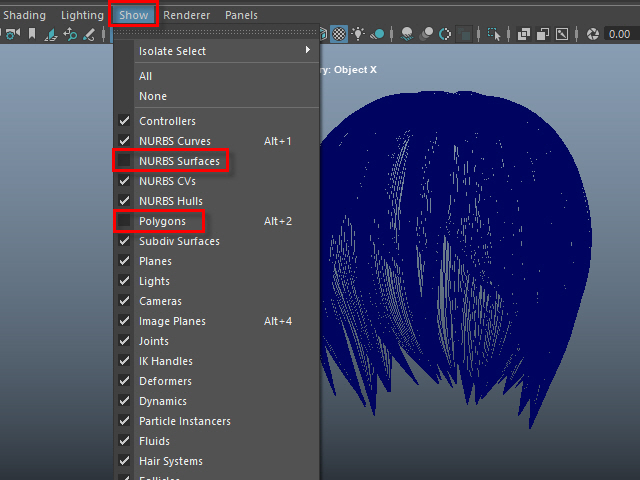
Task: Uncheck NURBS Curves in Show menu
Action: click(125, 141)
